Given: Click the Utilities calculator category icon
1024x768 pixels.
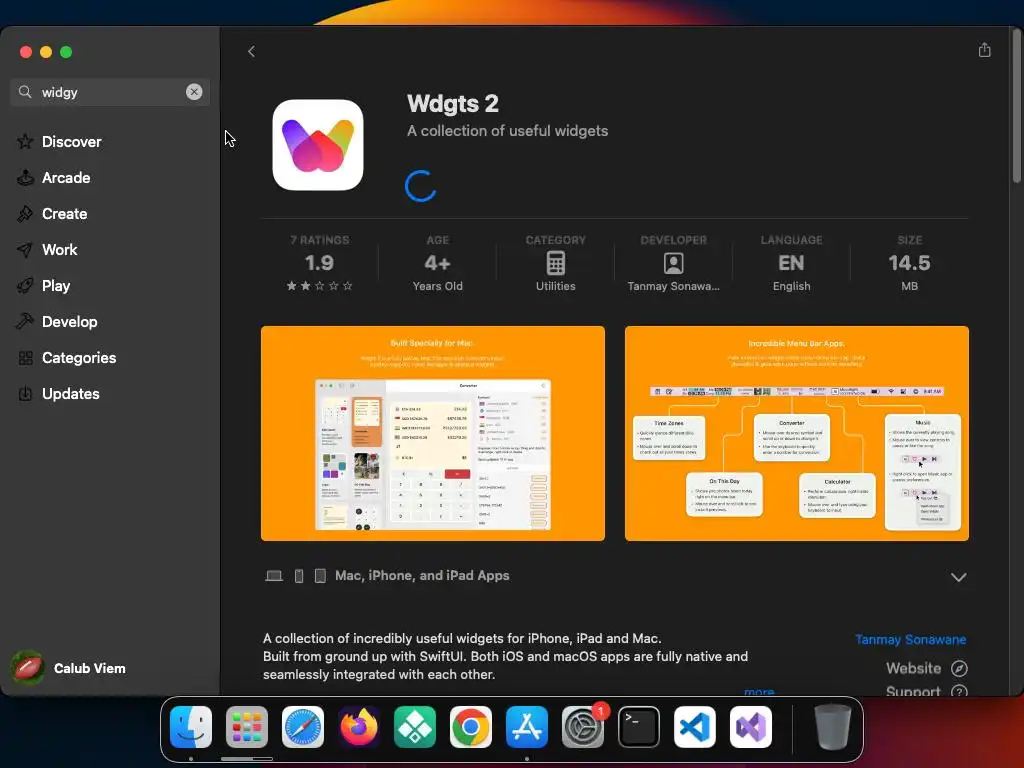Looking at the screenshot, I should tap(556, 263).
